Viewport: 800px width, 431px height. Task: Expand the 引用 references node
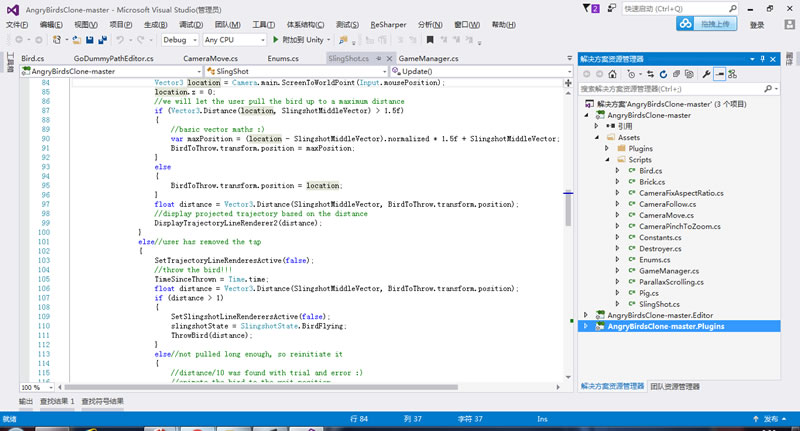point(596,126)
